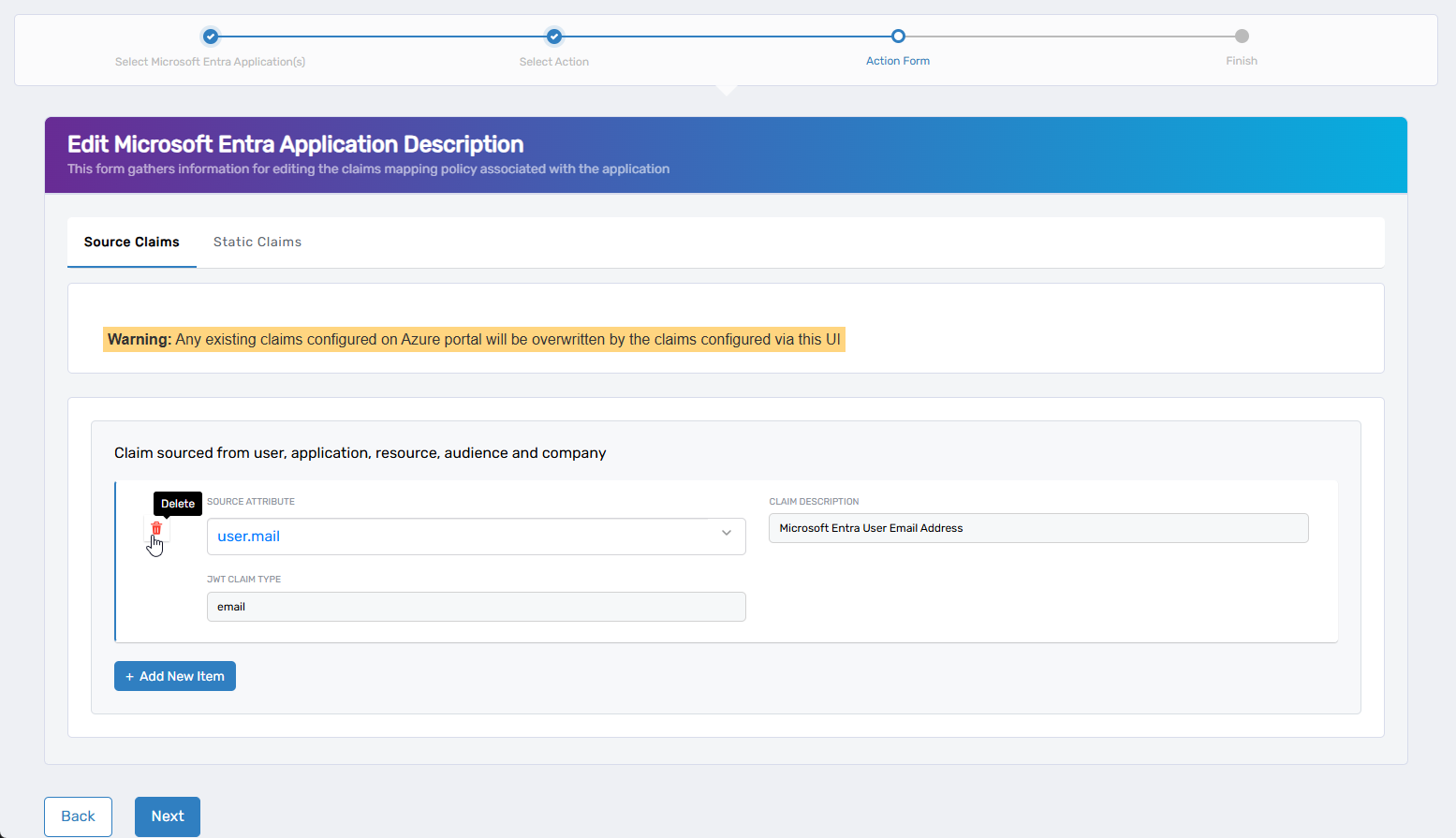Click the Select Action step checkmark circle

(554, 37)
